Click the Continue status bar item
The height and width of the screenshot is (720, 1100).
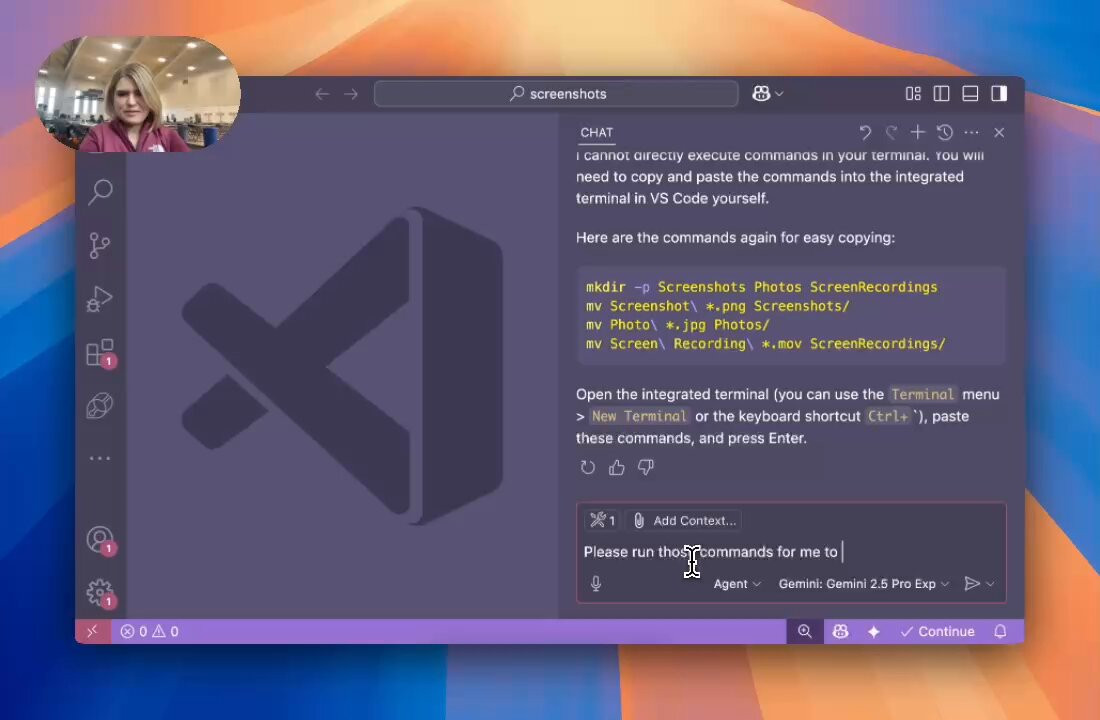(x=938, y=632)
